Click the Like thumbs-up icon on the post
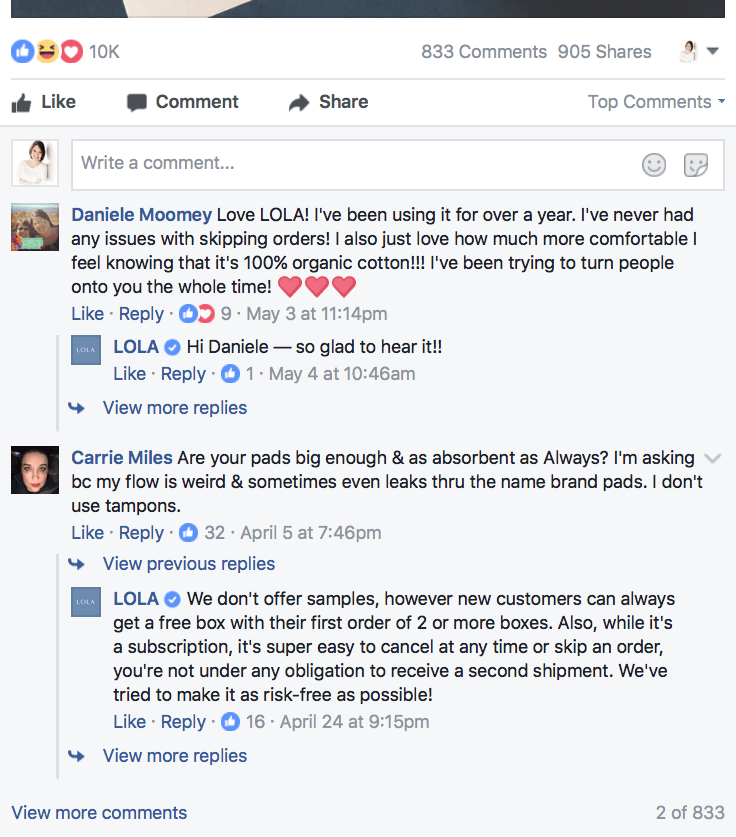Viewport: 736px width, 838px height. [22, 102]
